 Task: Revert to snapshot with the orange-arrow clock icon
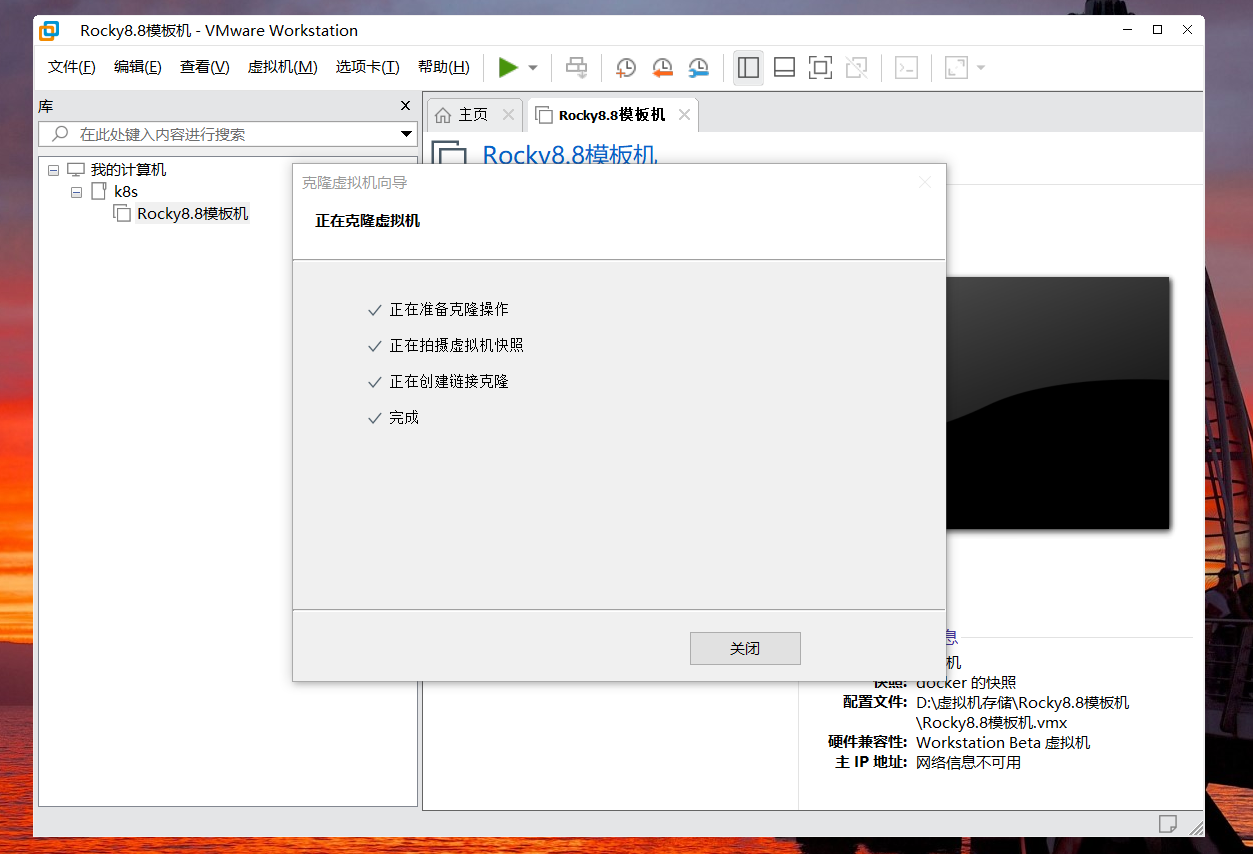pyautogui.click(x=661, y=67)
